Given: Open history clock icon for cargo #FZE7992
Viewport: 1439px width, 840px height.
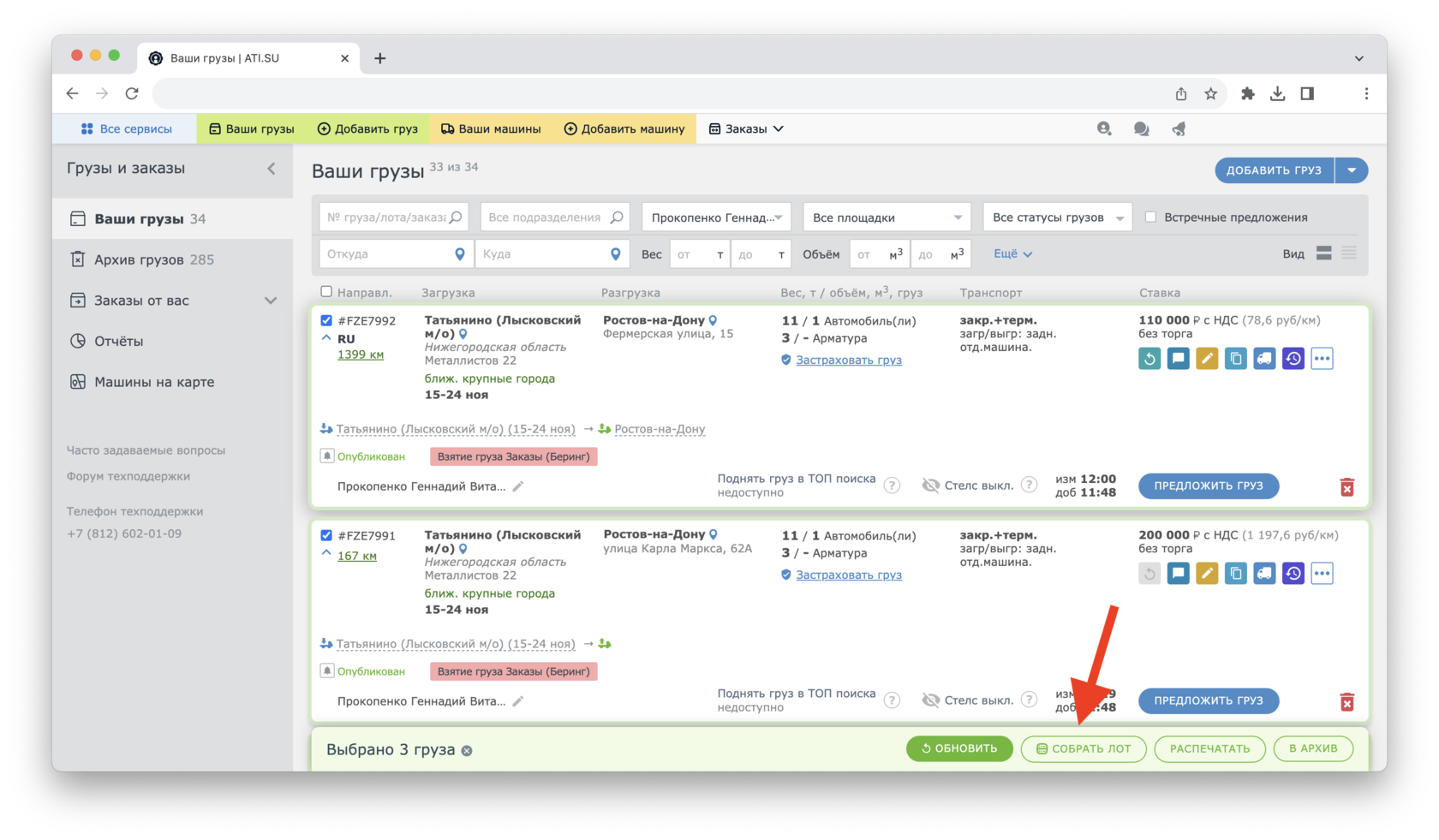Looking at the screenshot, I should [x=1293, y=359].
